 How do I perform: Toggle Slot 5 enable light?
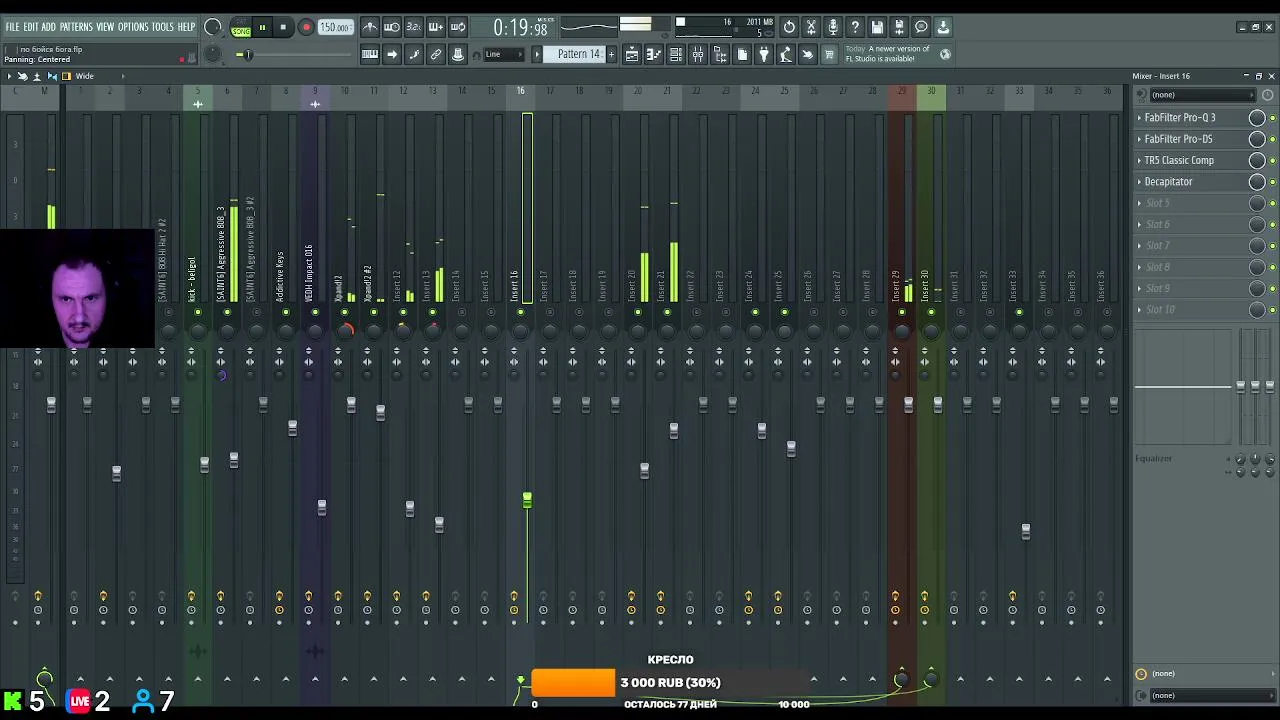(x=1272, y=203)
